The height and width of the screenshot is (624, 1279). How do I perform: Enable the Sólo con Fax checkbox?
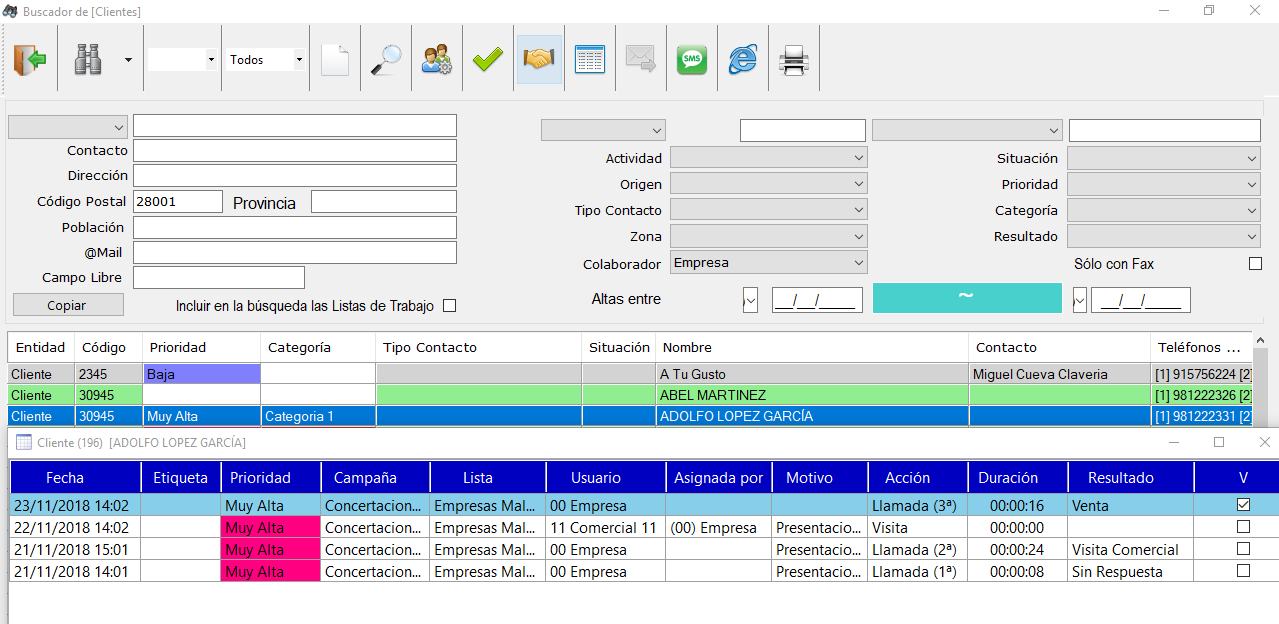(1256, 264)
